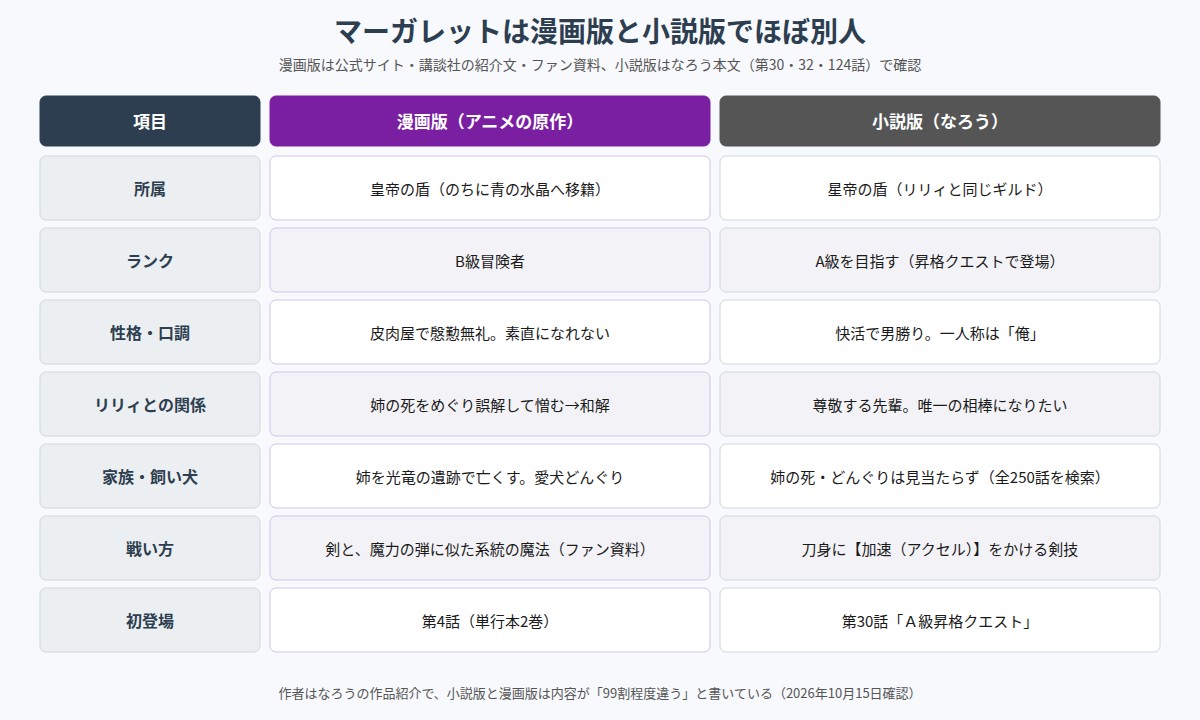Click the cell 姉を光竜の遺跡で亡くす。愛犬どんぐり
This screenshot has width=1200, height=720.
click(x=490, y=476)
